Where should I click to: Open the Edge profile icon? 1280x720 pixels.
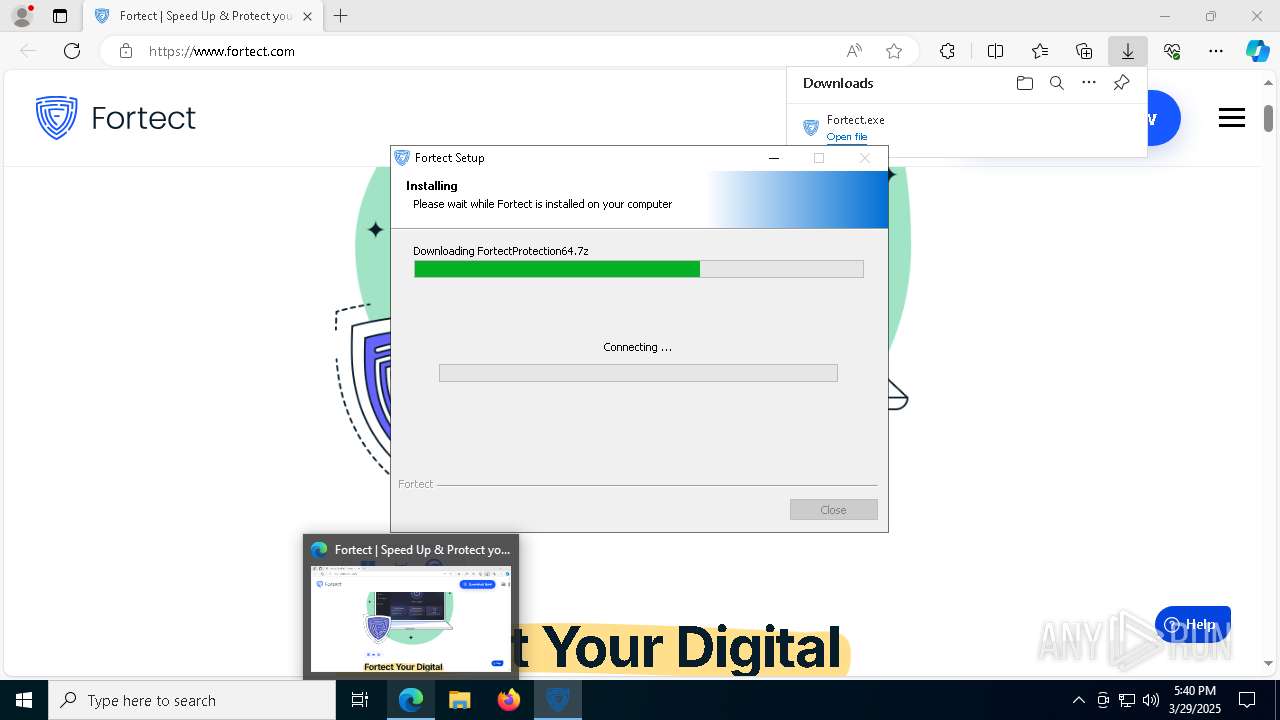click(x=21, y=16)
